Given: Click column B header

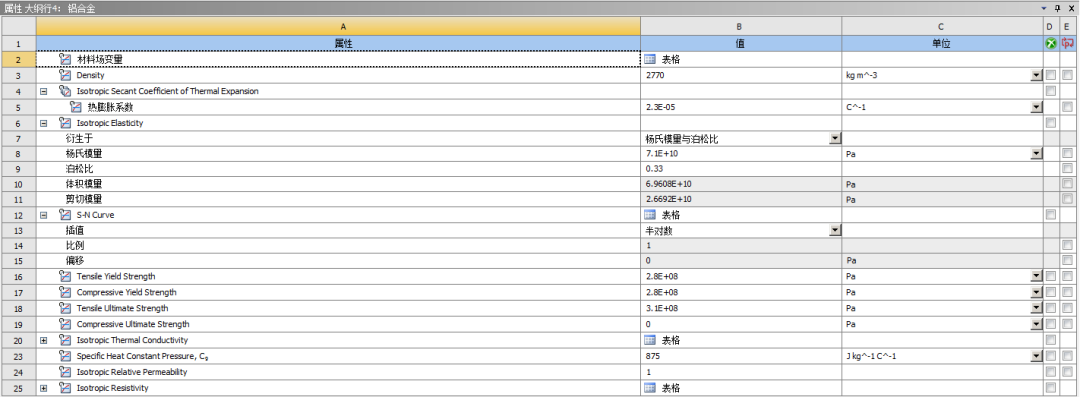Looking at the screenshot, I should 740,26.
